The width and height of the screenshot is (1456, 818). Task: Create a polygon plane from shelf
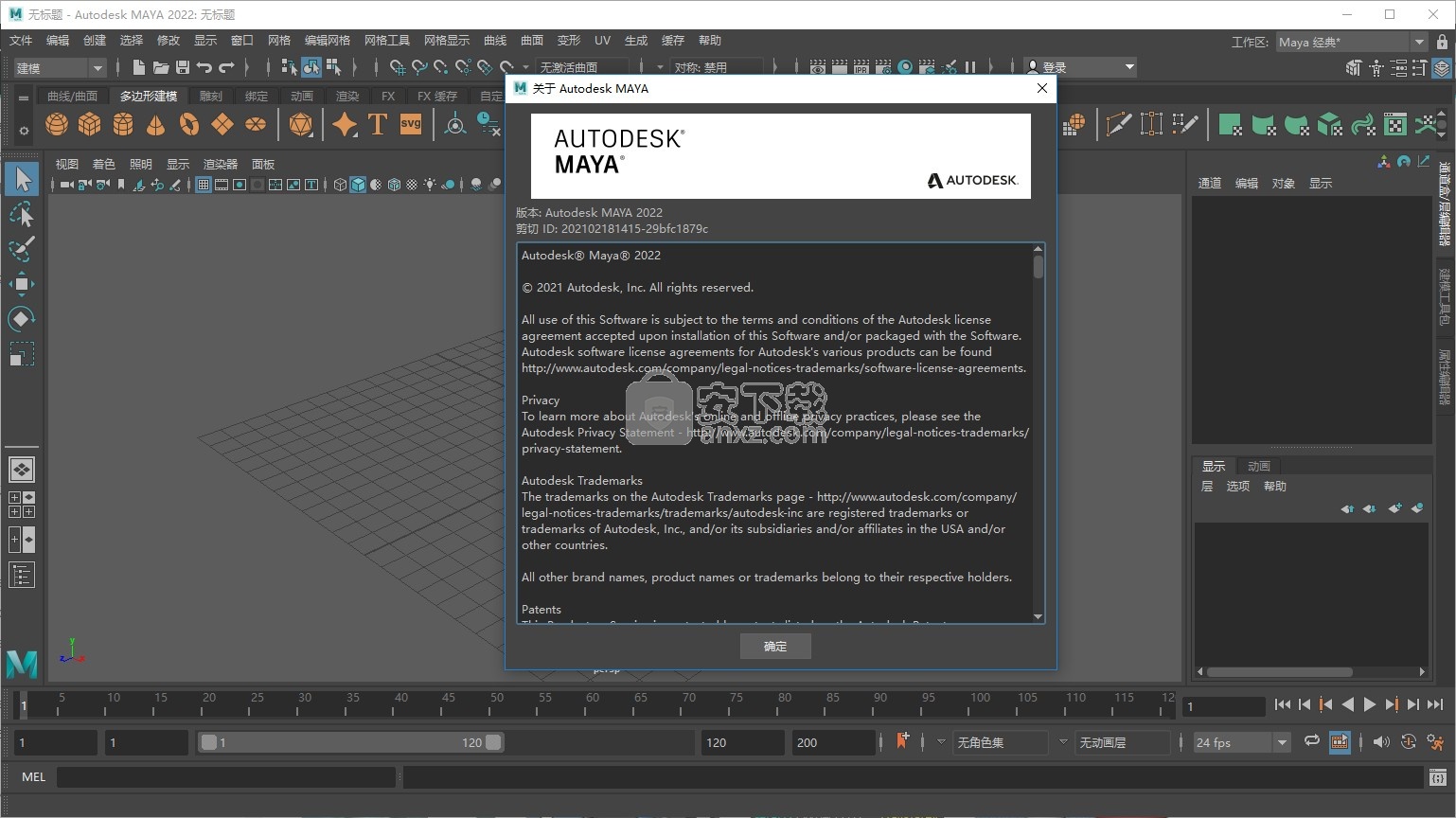(222, 124)
